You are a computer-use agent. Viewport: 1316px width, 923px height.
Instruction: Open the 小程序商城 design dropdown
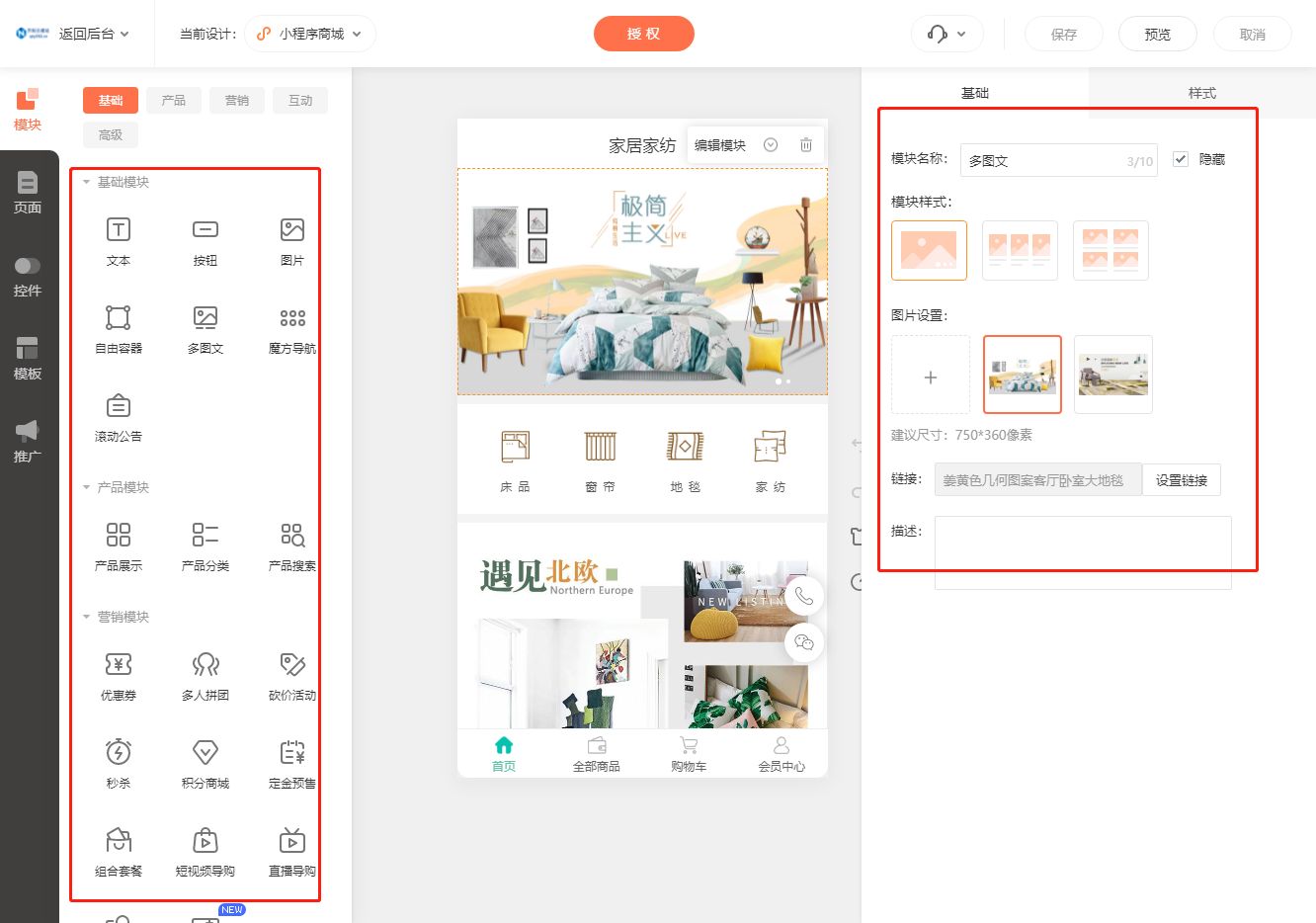308,33
